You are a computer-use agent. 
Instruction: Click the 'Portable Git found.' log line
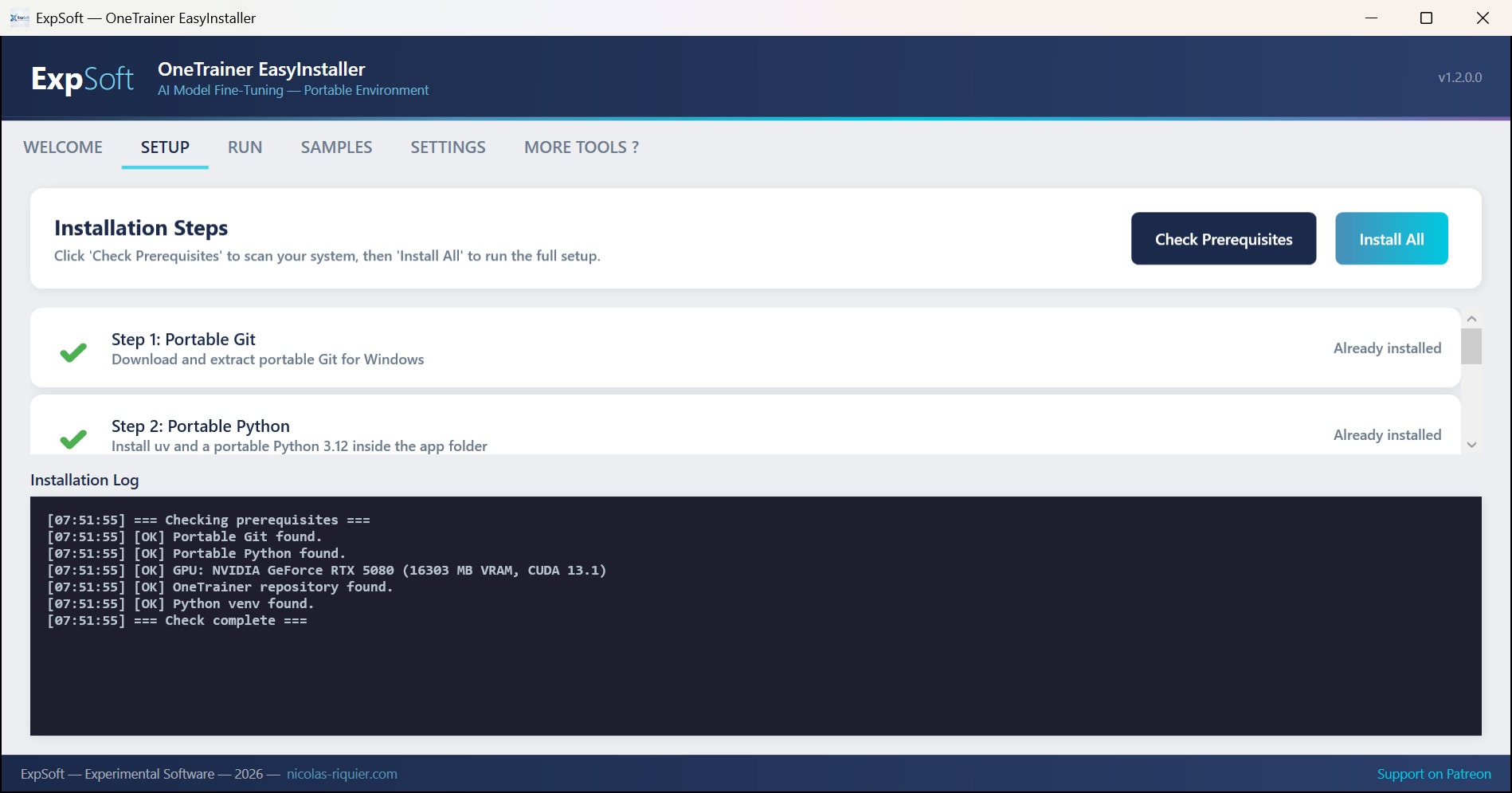[185, 536]
